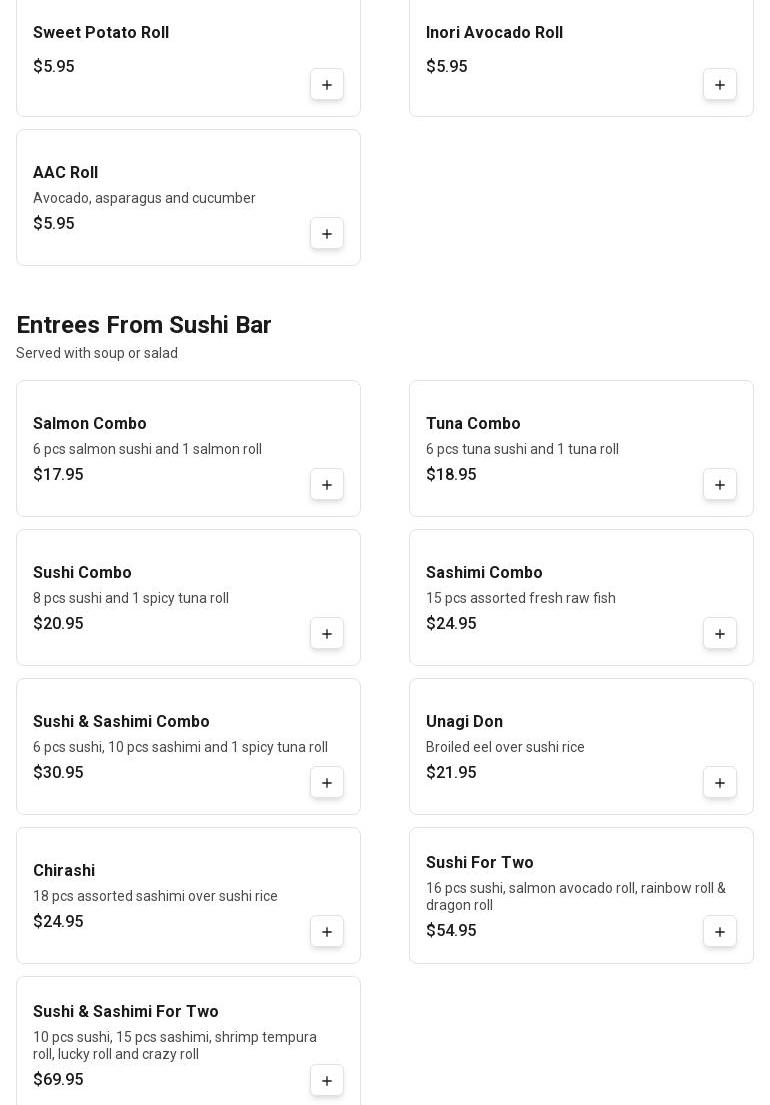Add Sushi & Sashimi For Two
Image resolution: width=770 pixels, height=1105 pixels.
tap(327, 1081)
